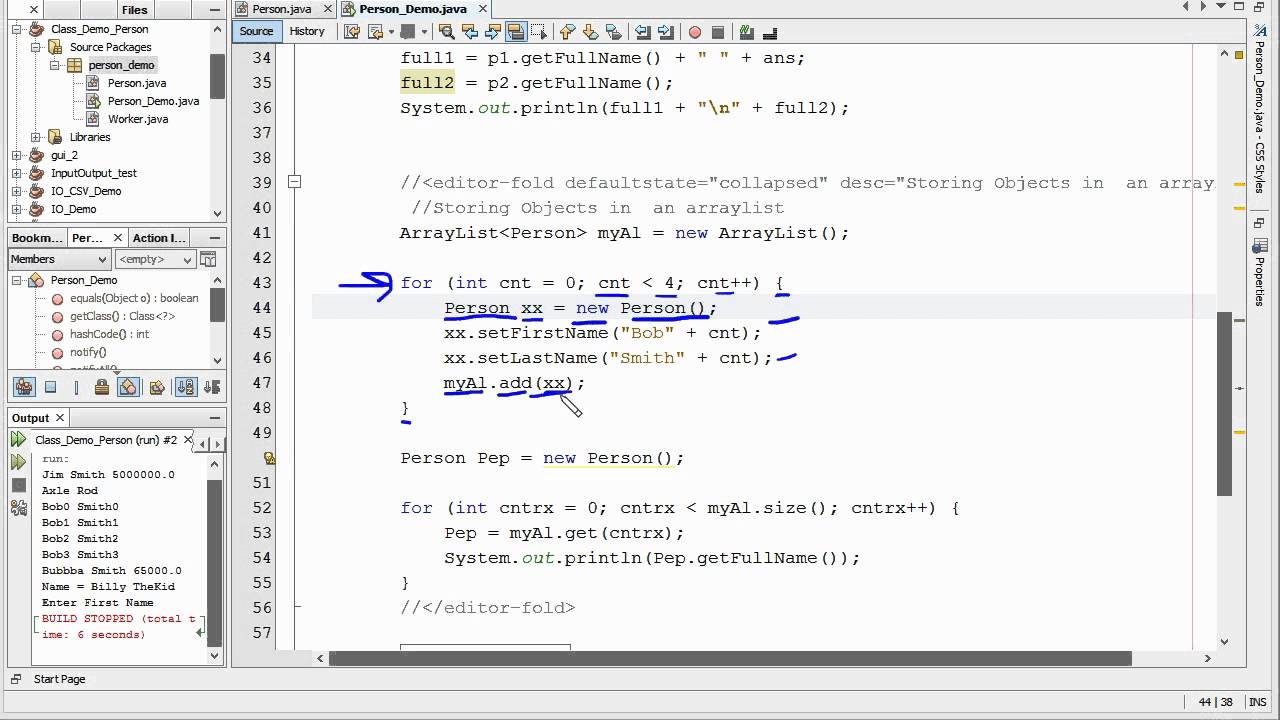This screenshot has width=1280, height=720.
Task: Toggle Rectangular Selection in editor toolbar
Action: coord(539,31)
